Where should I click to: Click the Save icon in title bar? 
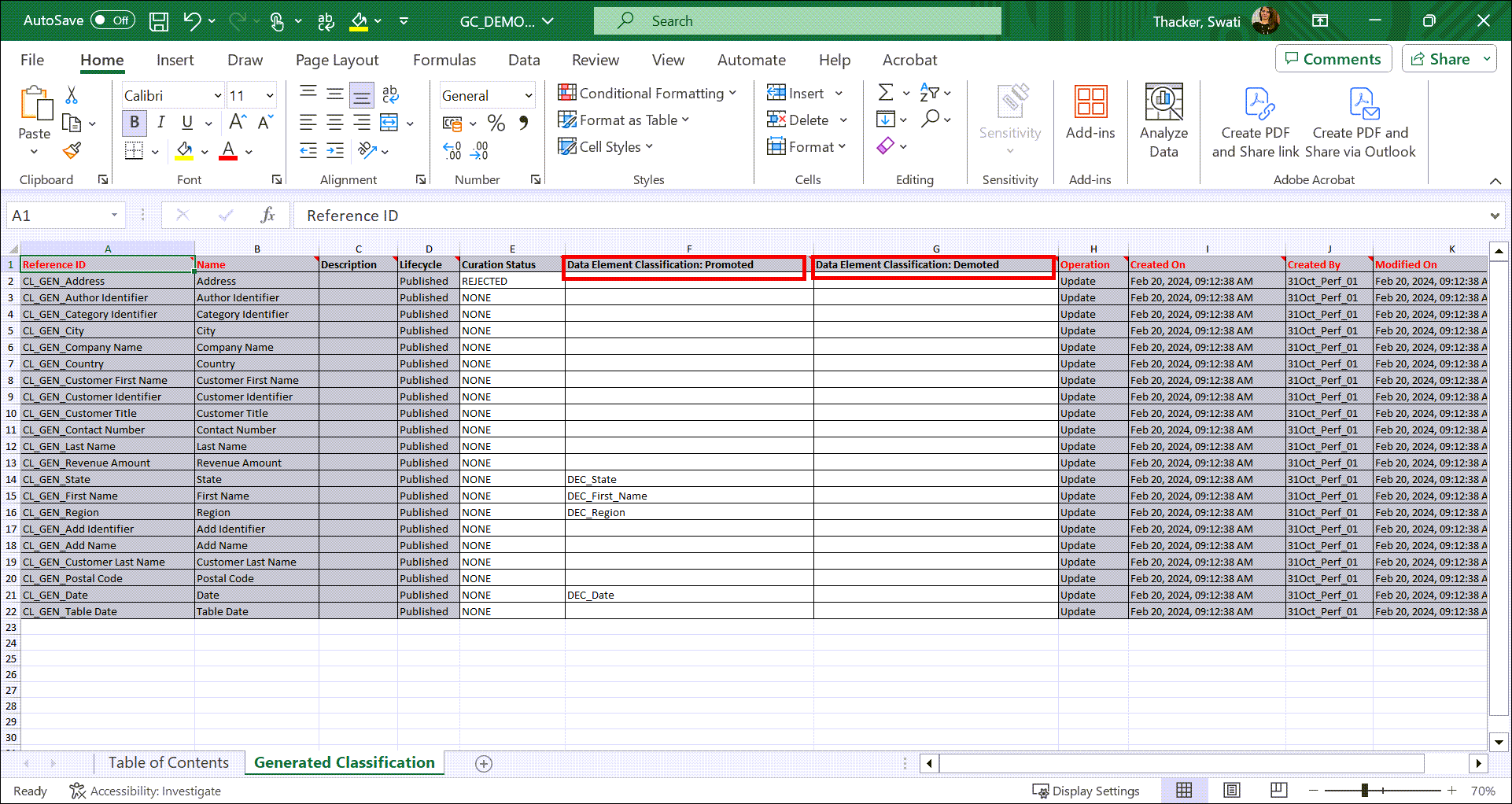(159, 21)
